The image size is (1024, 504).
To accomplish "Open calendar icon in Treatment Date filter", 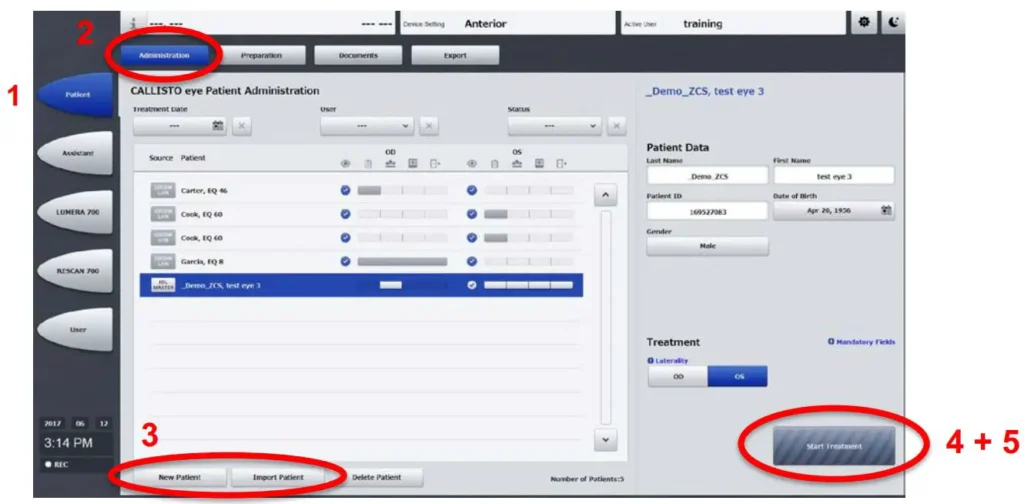I will [218, 126].
